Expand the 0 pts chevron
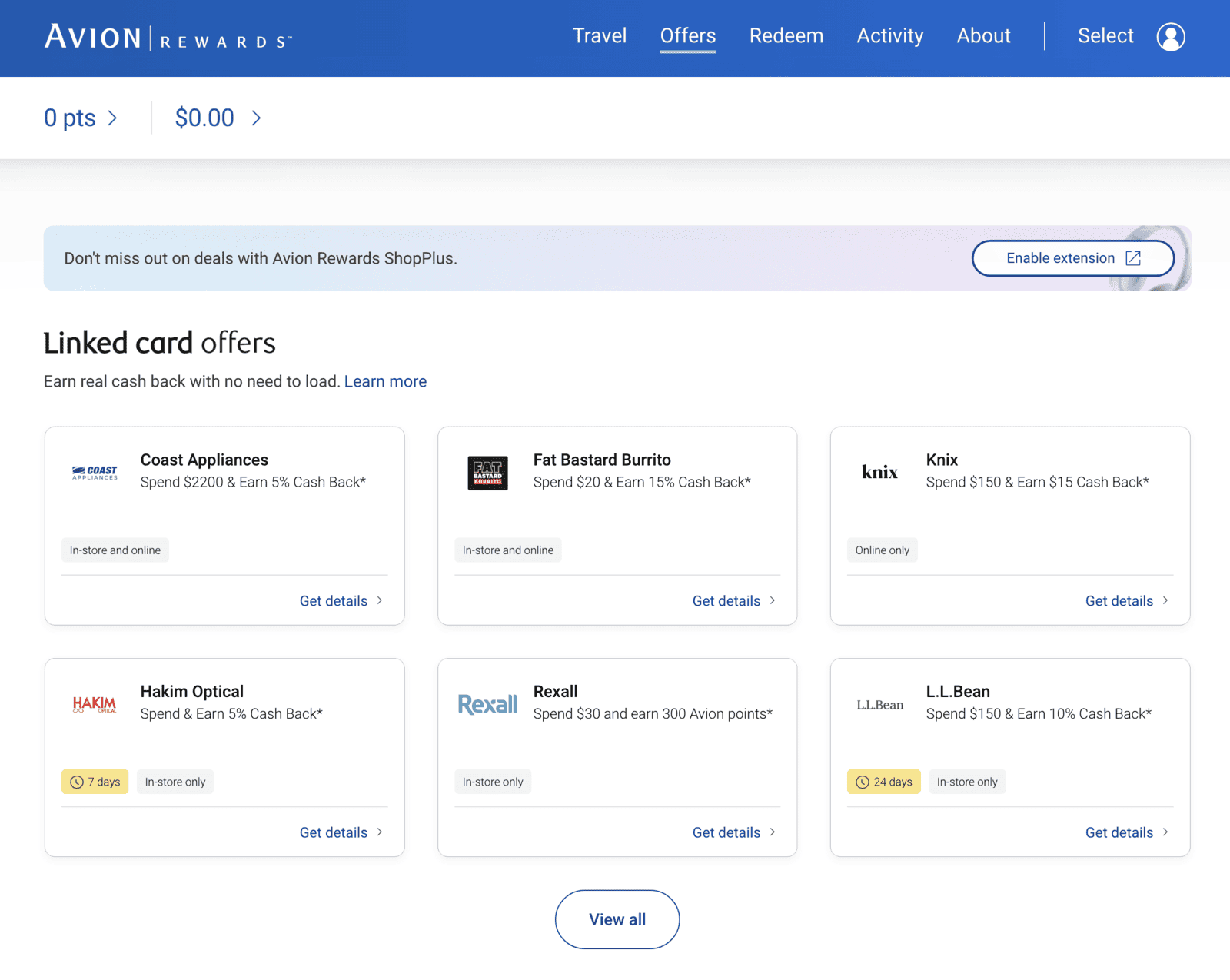 pos(114,118)
